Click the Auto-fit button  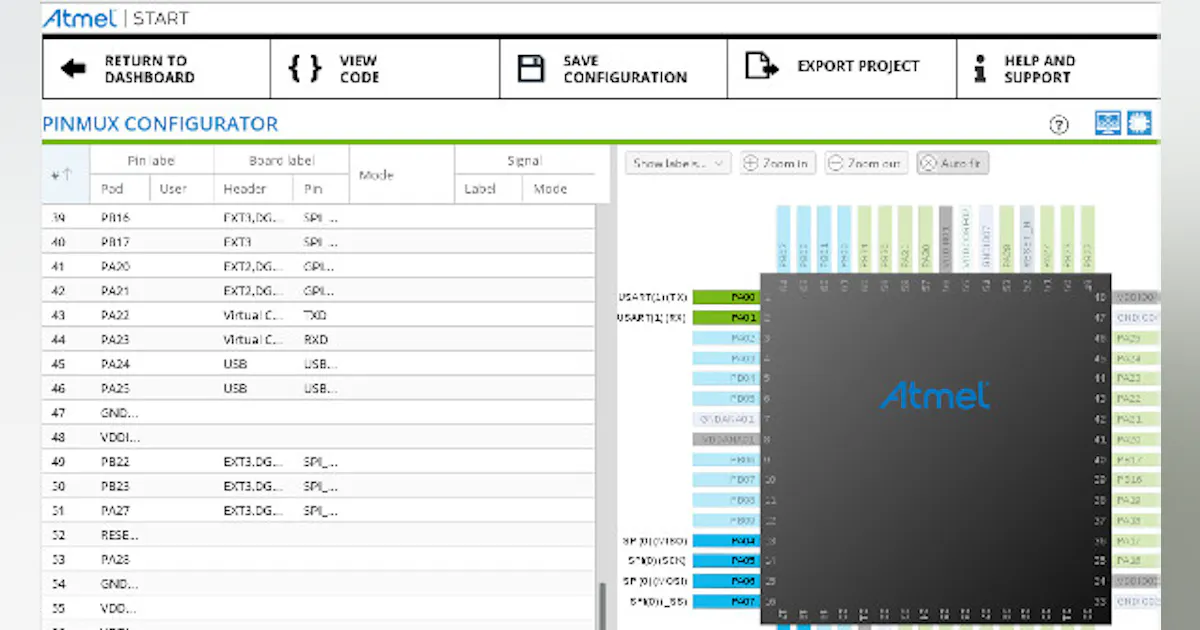[x=952, y=163]
